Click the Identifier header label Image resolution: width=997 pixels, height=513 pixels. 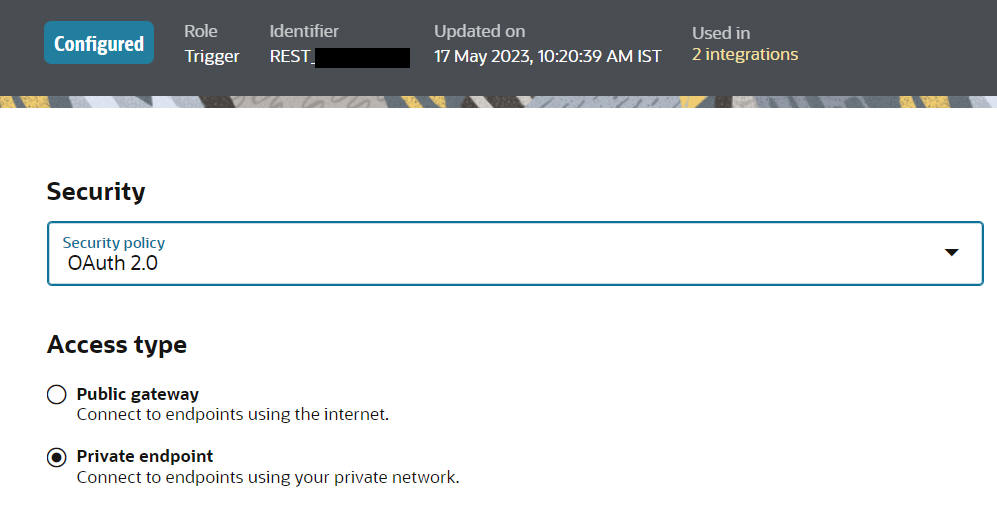click(x=304, y=32)
